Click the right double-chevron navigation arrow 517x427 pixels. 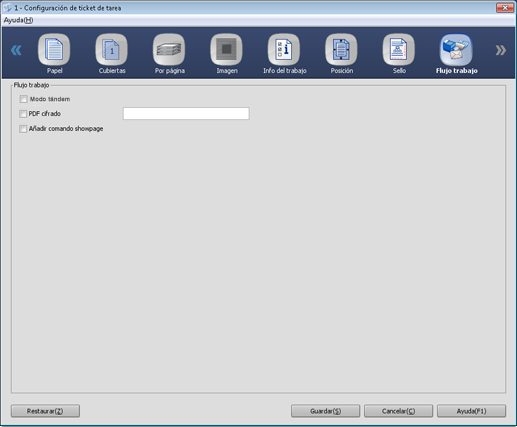[500, 50]
